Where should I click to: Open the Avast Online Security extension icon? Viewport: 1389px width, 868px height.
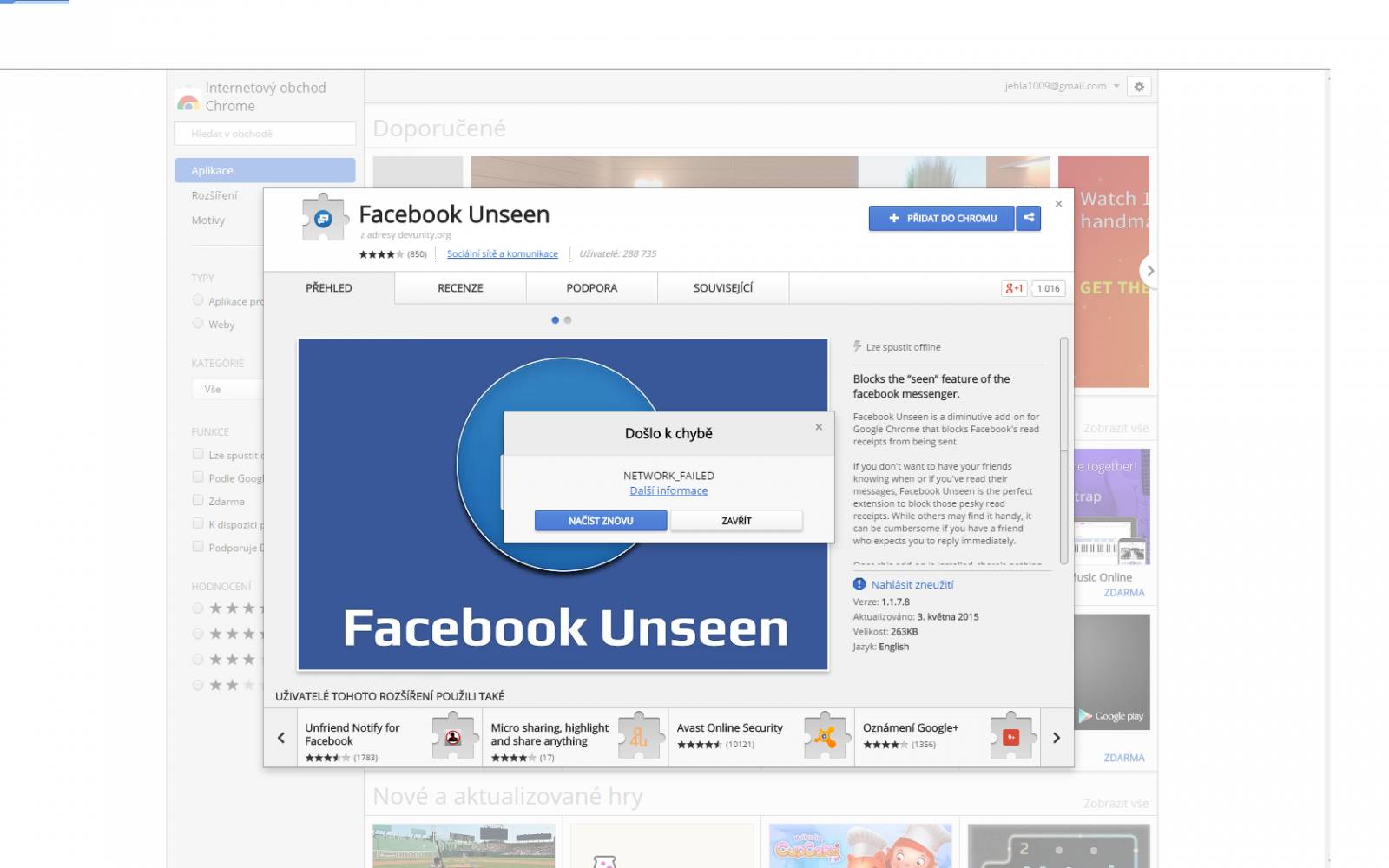point(826,736)
